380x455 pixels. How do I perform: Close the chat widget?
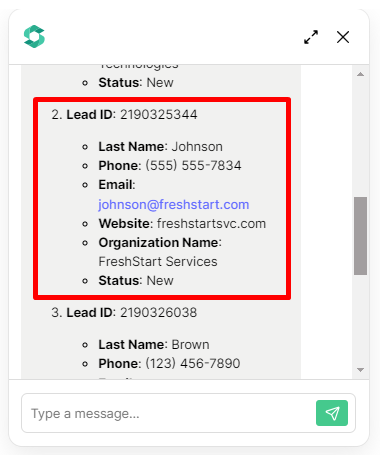click(343, 37)
